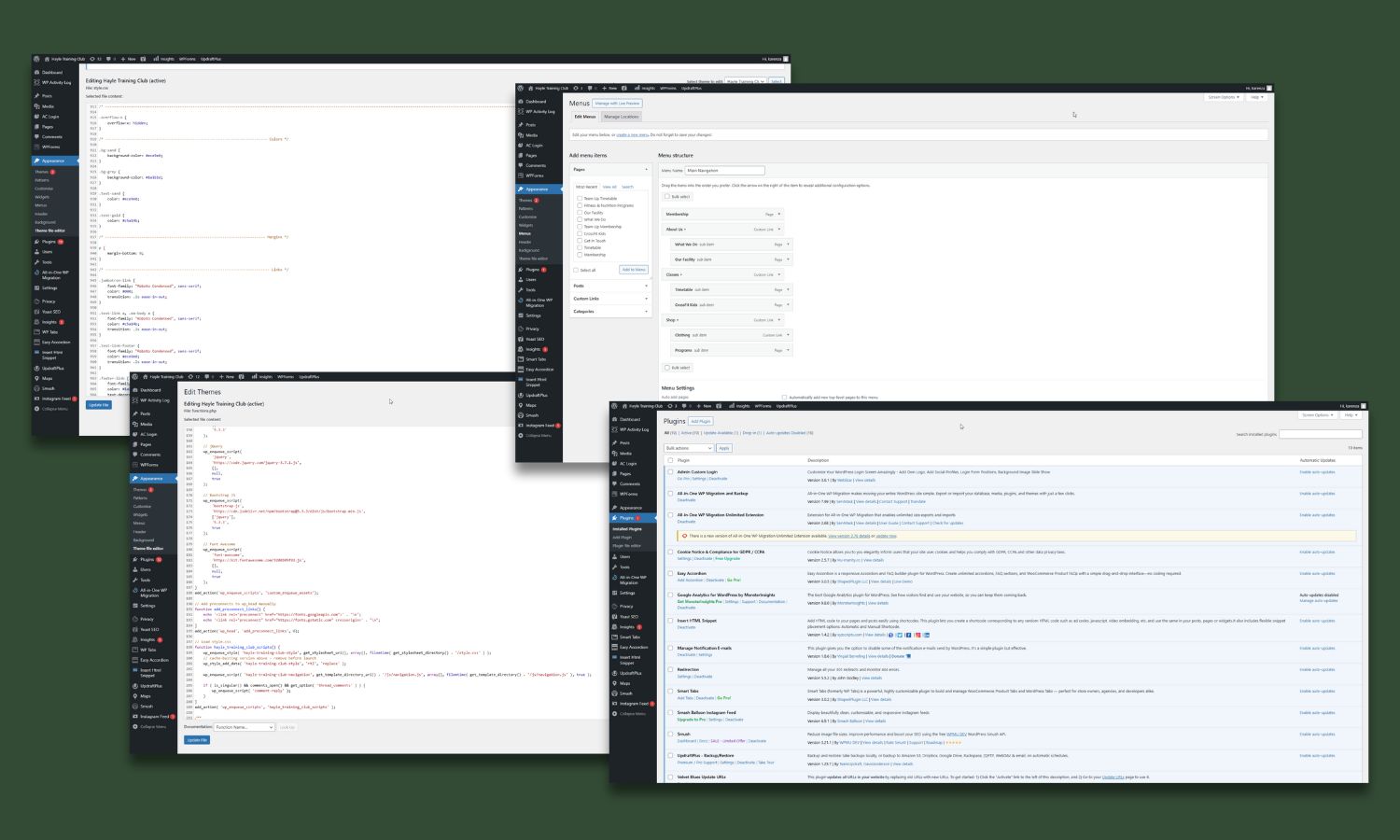This screenshot has height=840, width=1400.
Task: Tick 'Select all' in the Pages panel
Action: pos(576,270)
